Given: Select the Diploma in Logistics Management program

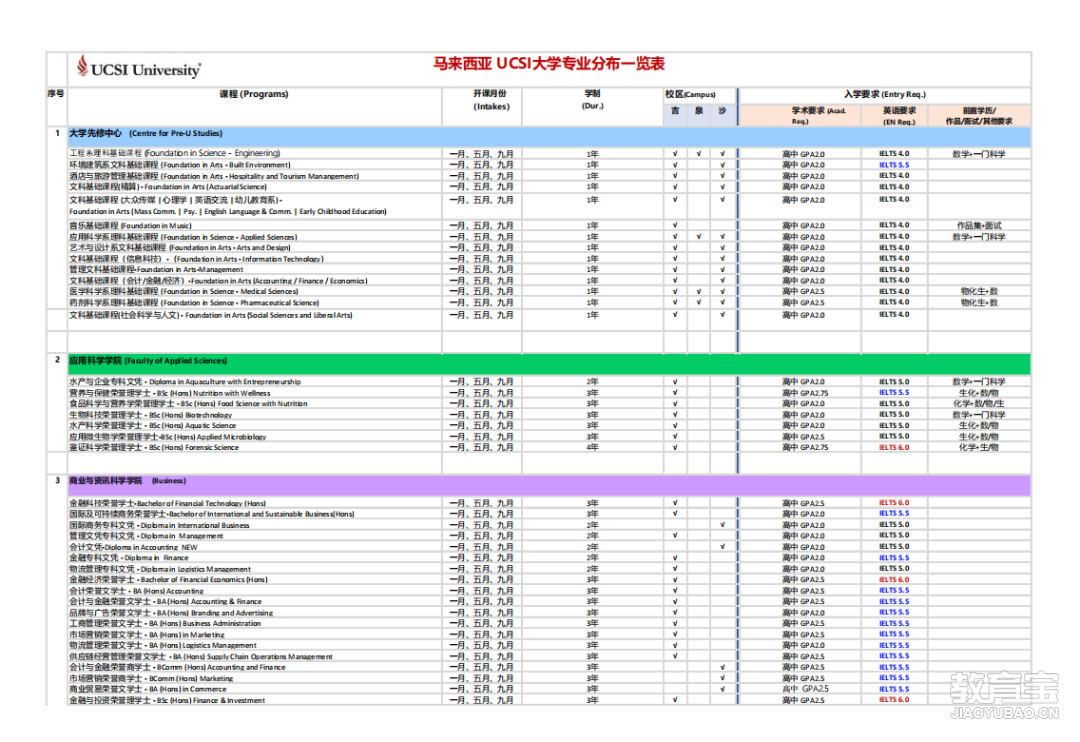Looking at the screenshot, I should click(x=160, y=569).
